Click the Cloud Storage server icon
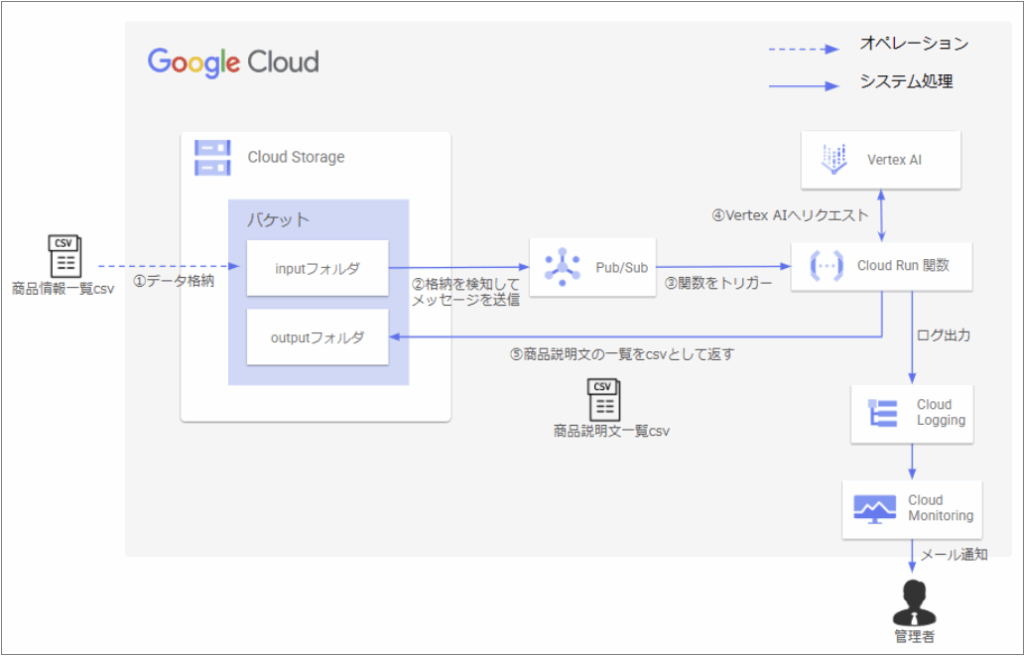The height and width of the screenshot is (656, 1024). 212,157
